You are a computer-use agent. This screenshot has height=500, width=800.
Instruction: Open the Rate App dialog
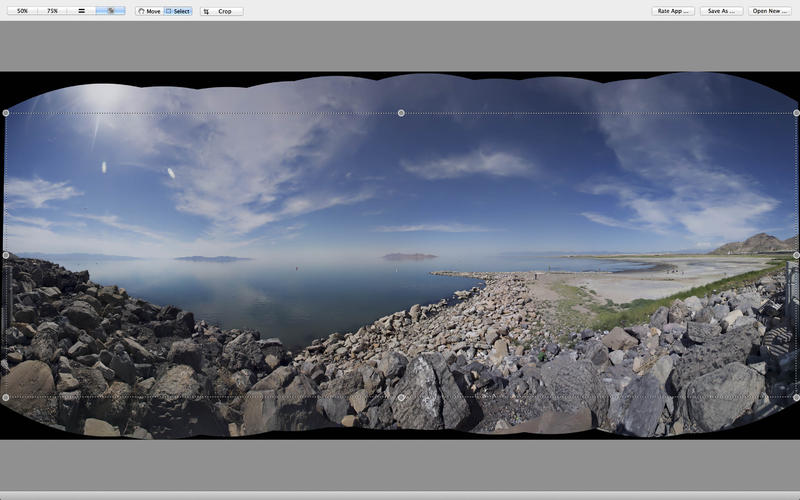pyautogui.click(x=674, y=11)
